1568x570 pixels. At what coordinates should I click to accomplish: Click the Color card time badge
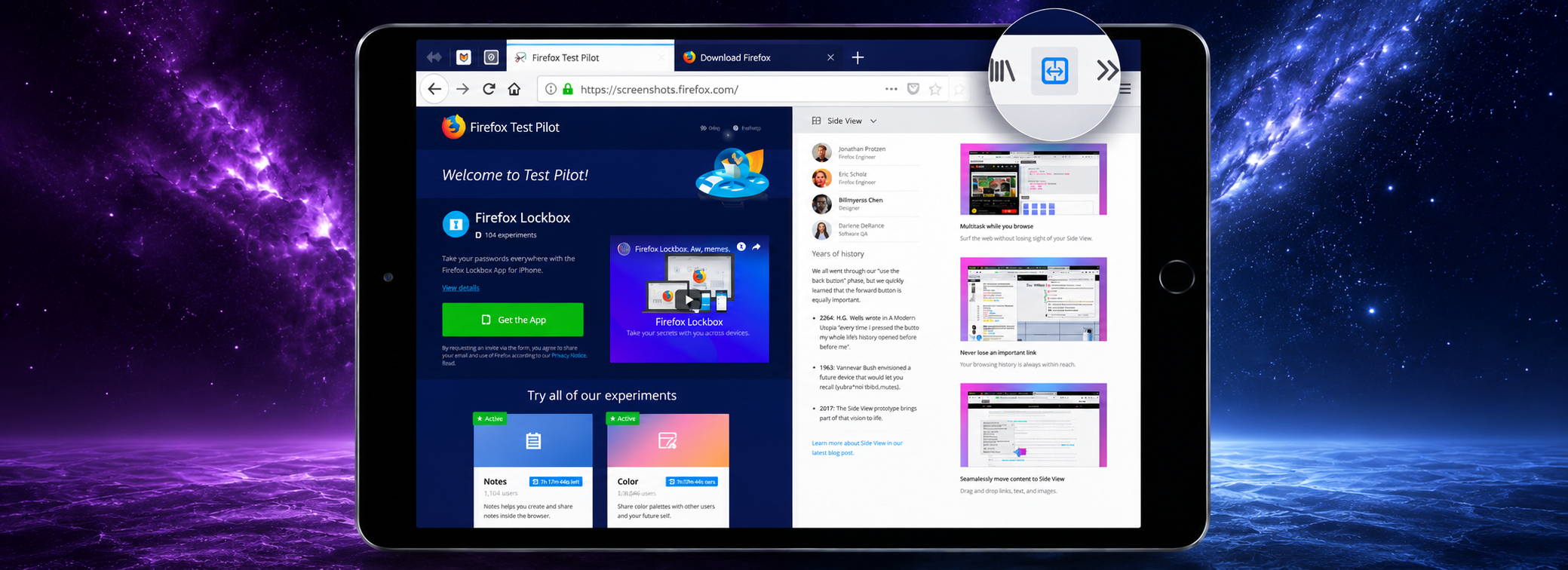(x=692, y=482)
